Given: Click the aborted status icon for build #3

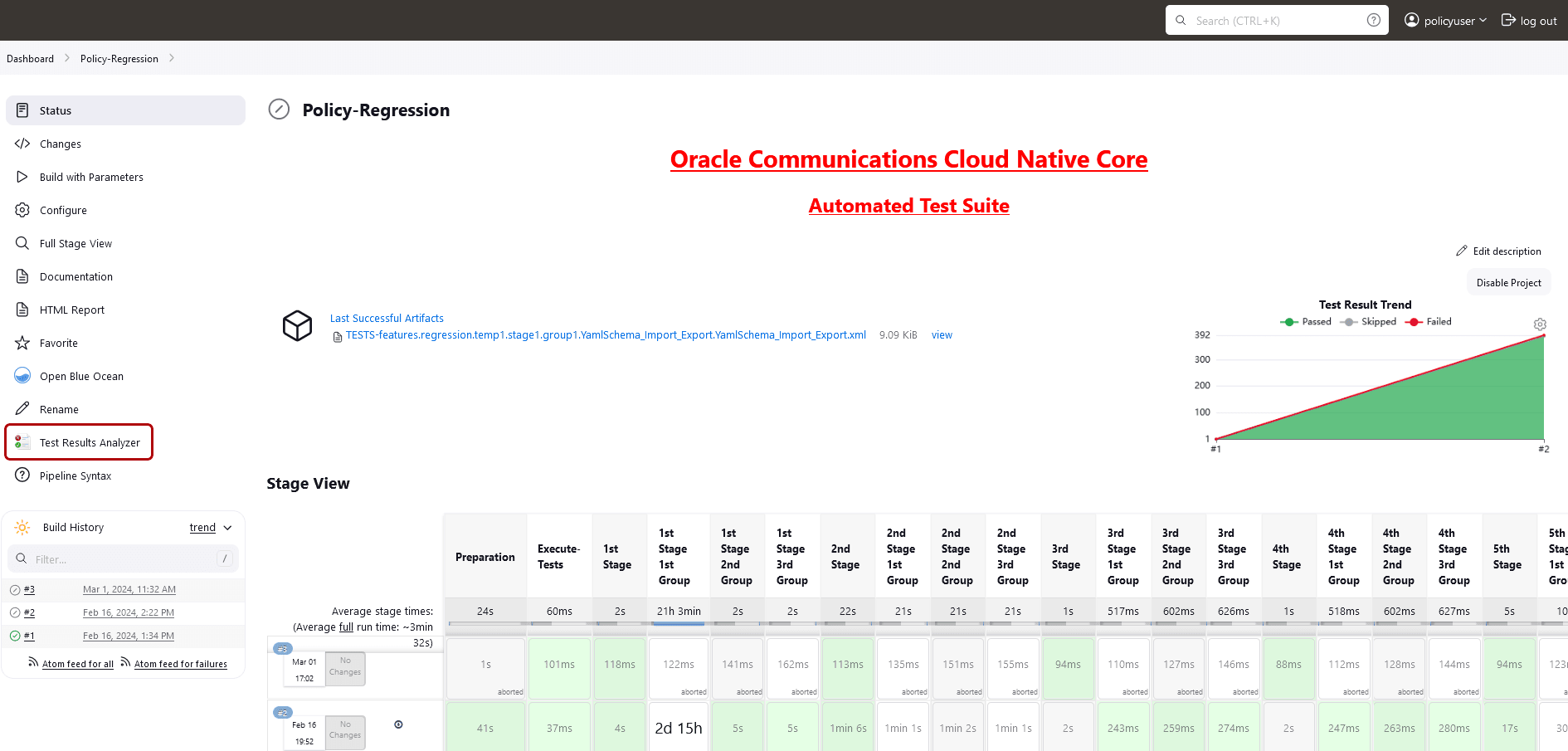Looking at the screenshot, I should [x=15, y=590].
